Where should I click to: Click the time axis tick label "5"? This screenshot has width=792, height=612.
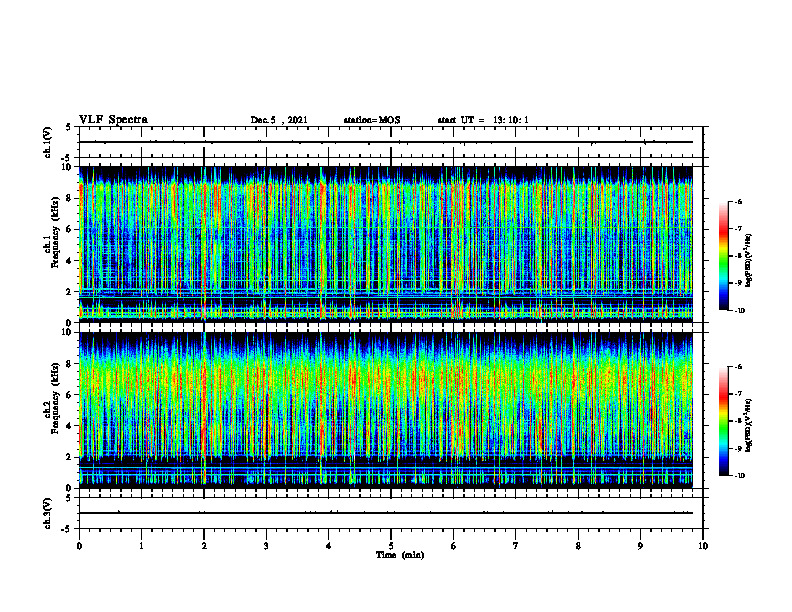click(391, 546)
